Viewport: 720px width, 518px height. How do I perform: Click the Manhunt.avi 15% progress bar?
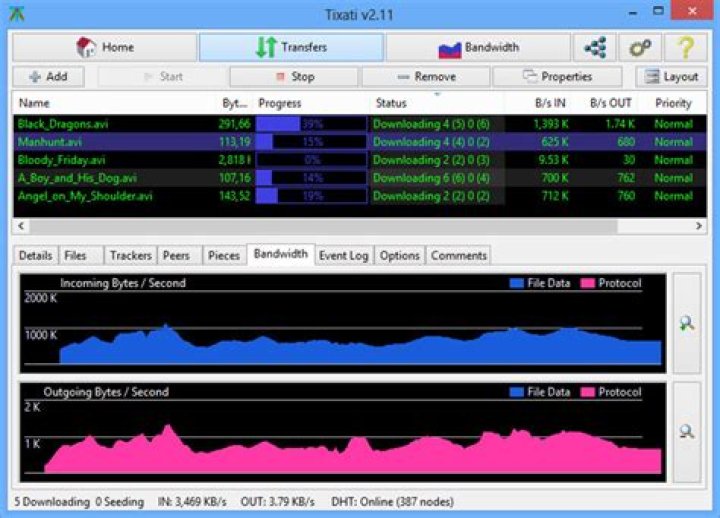pyautogui.click(x=311, y=142)
